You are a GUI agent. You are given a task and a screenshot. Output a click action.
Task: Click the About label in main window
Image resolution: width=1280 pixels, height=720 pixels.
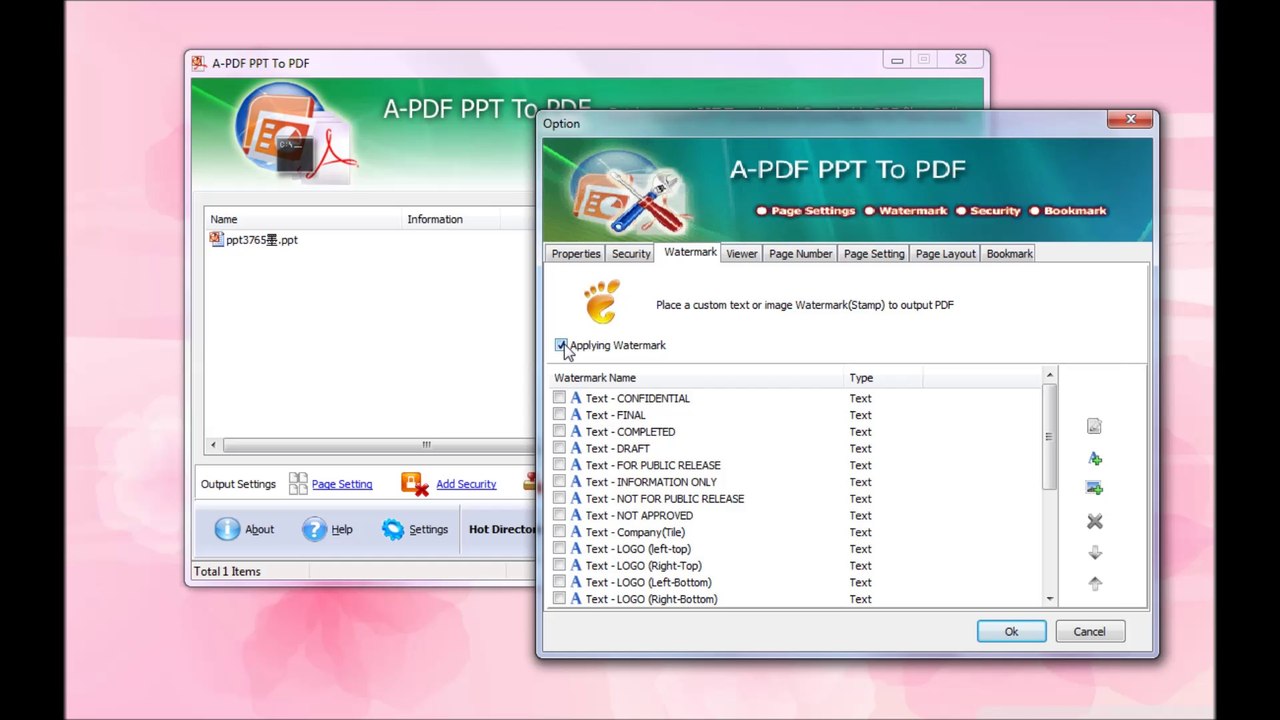click(259, 530)
